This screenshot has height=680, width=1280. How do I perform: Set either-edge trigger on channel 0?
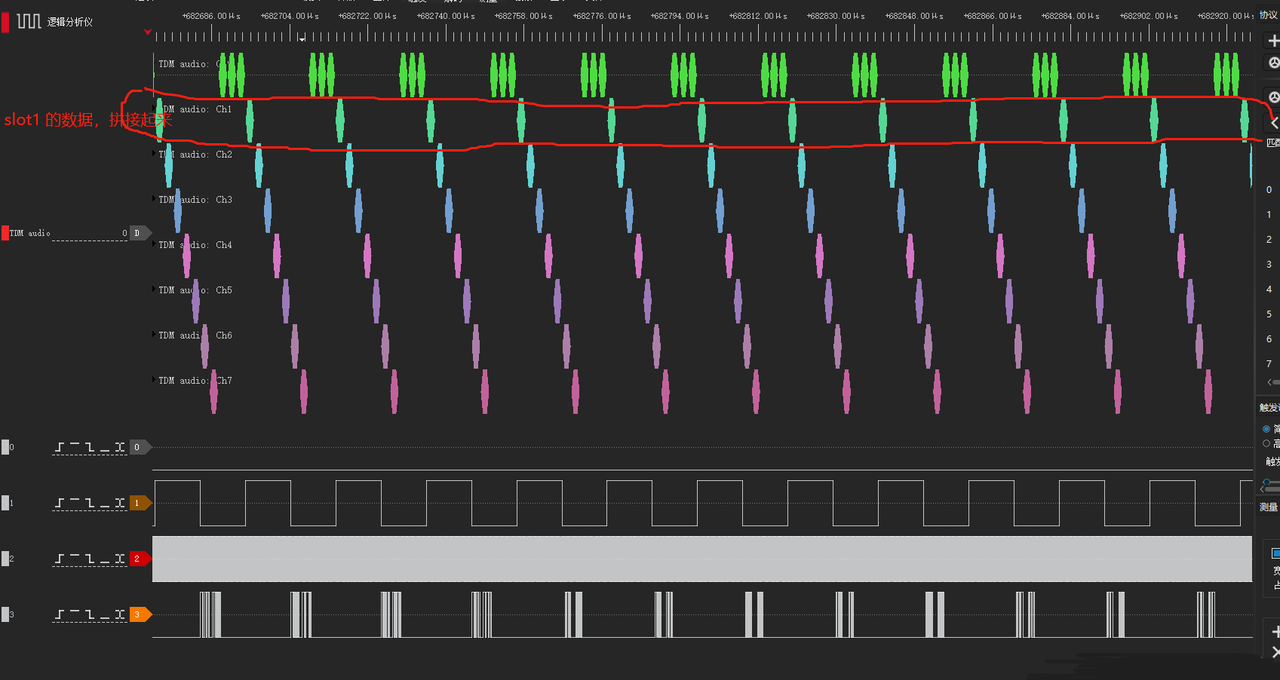120,447
